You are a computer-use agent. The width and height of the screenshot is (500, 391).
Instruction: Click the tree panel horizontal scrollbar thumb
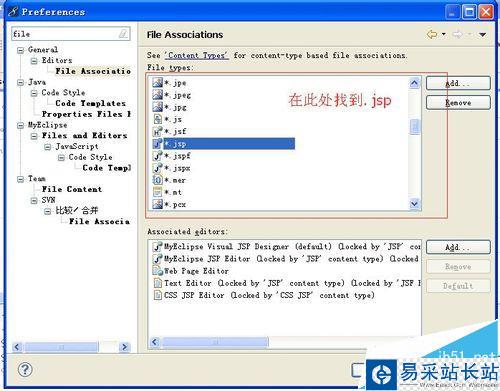pyautogui.click(x=61, y=347)
